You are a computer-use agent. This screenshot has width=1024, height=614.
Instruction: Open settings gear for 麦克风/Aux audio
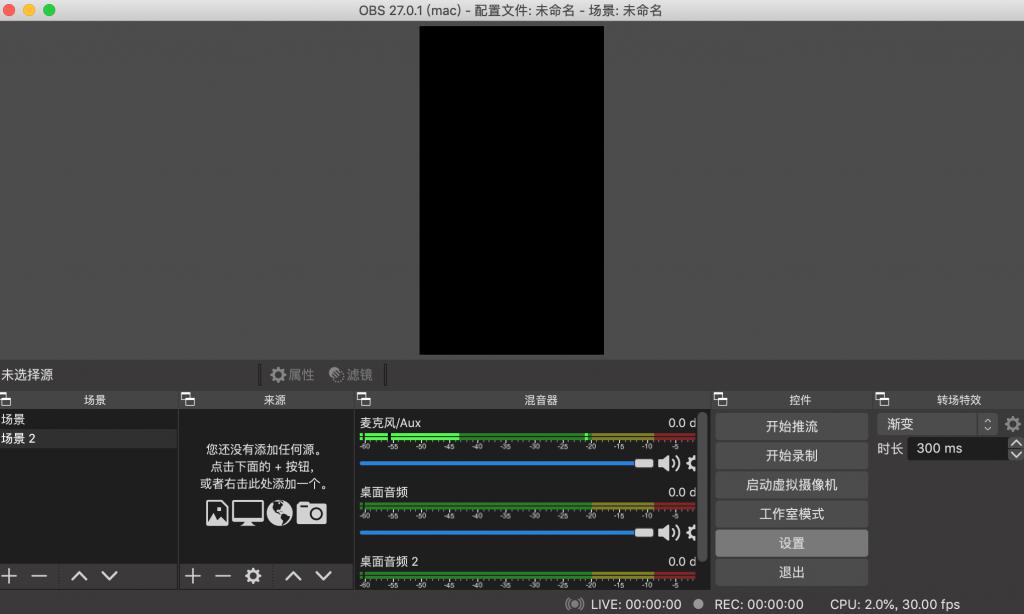coord(691,463)
